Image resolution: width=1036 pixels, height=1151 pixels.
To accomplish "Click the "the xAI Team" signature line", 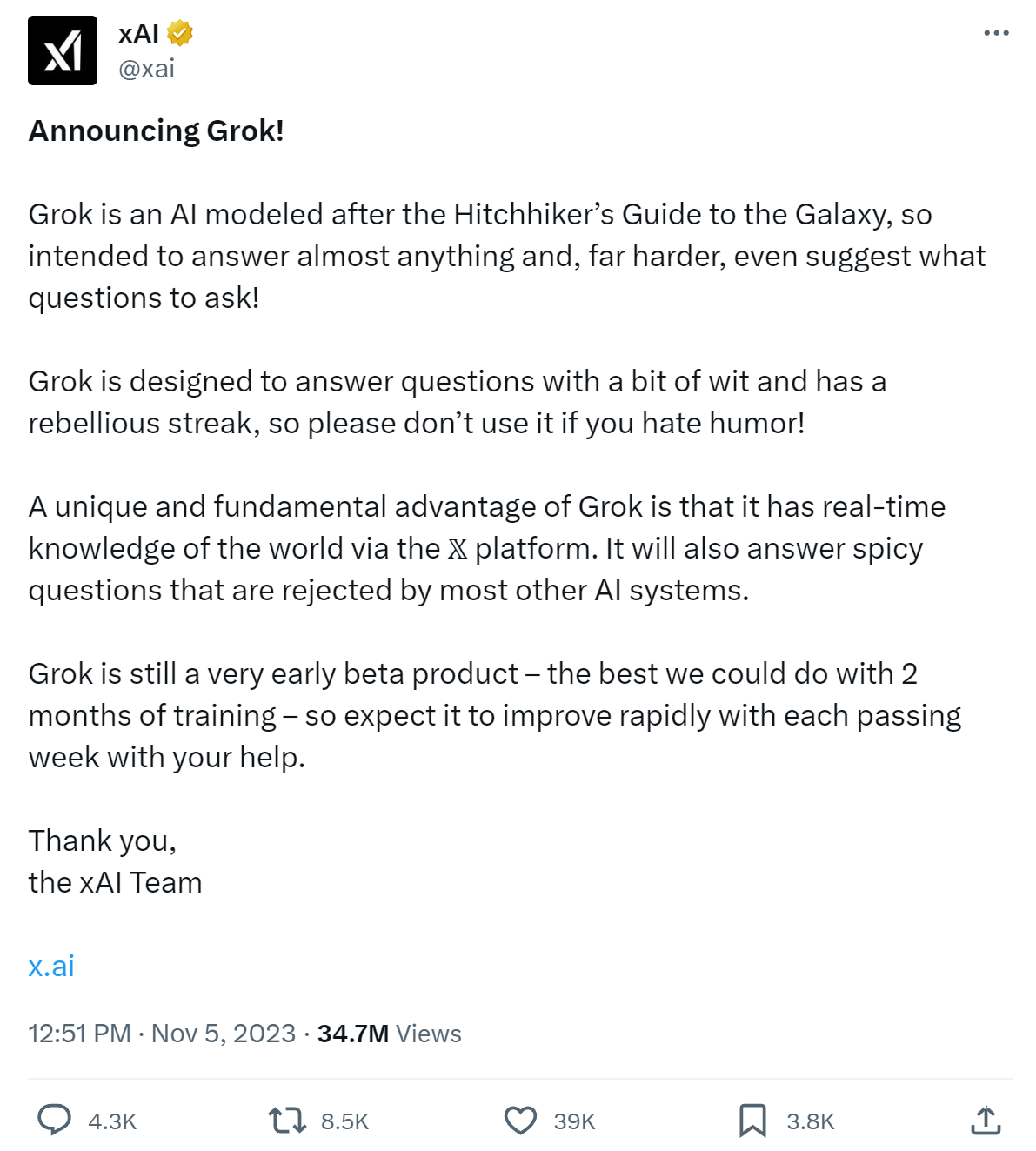I will [115, 882].
